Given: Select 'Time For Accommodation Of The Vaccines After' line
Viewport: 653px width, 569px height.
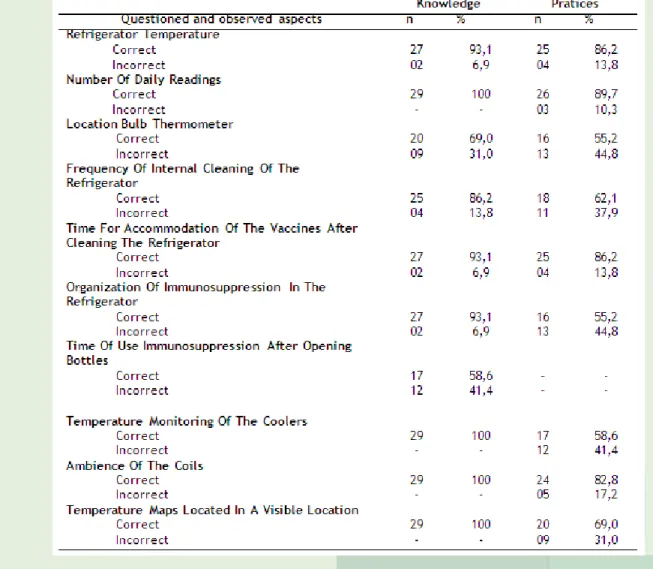Looking at the screenshot, I should (212, 228).
